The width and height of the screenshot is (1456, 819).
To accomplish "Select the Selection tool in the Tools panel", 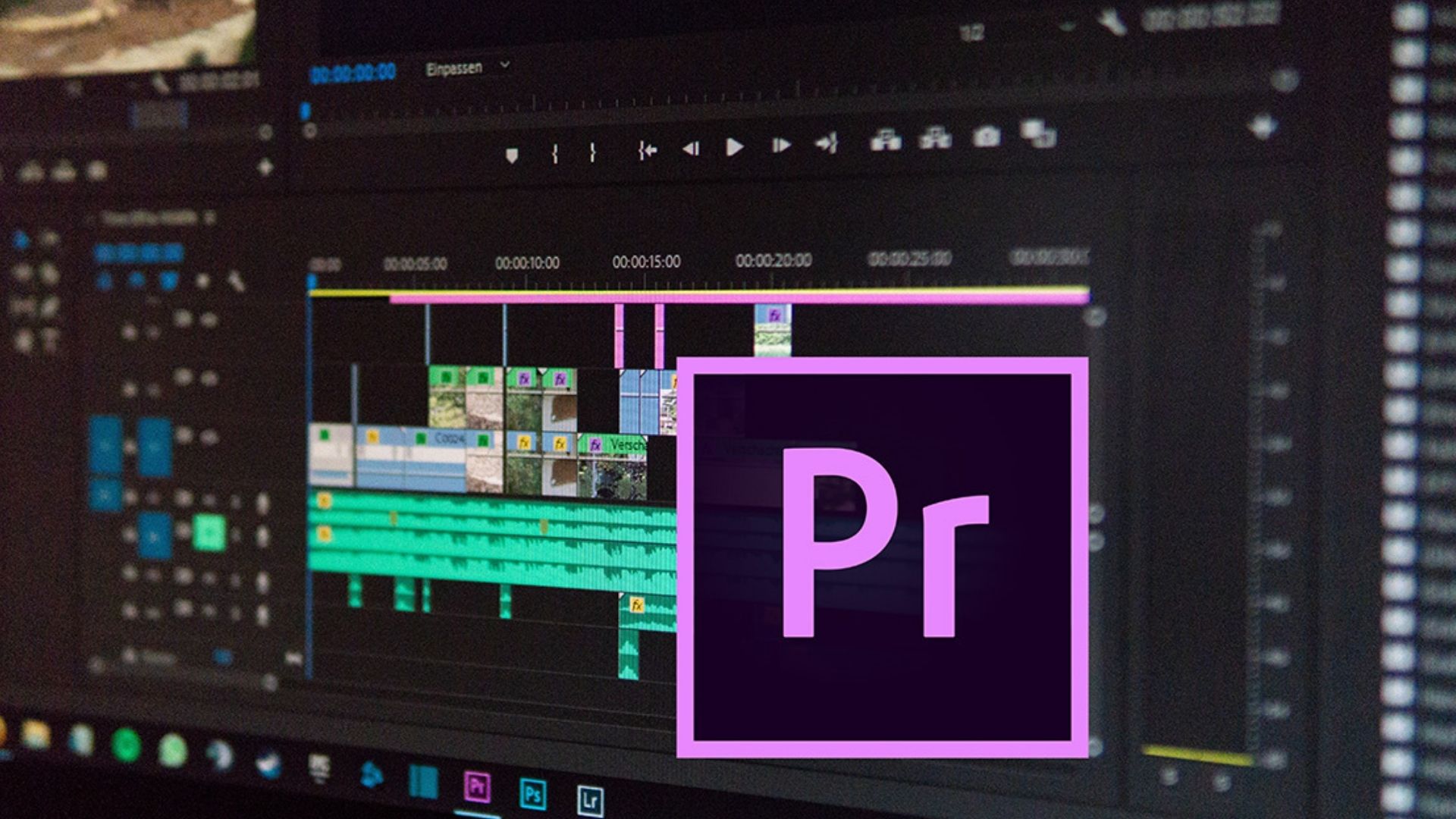I will tap(21, 241).
